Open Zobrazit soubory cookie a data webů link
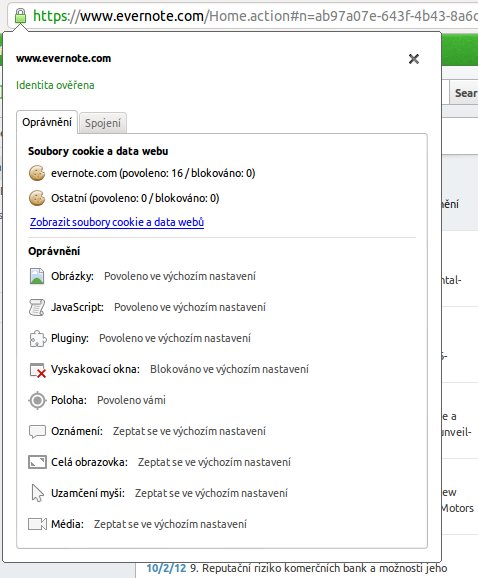 click(117, 222)
